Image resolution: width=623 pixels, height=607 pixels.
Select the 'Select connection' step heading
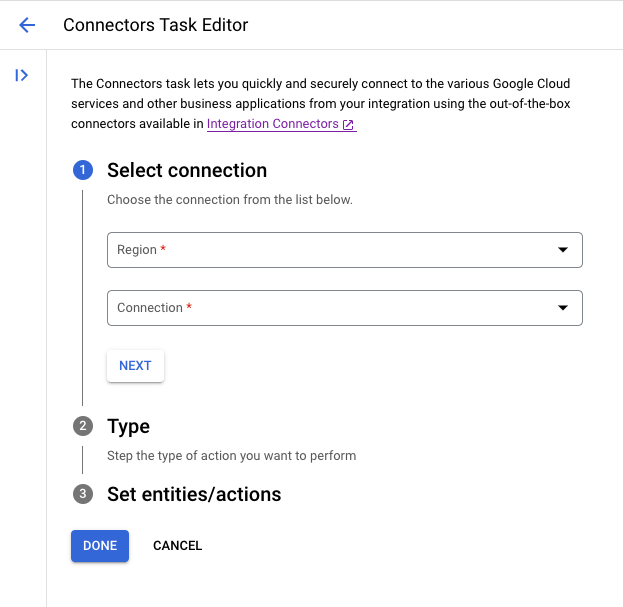[187, 170]
